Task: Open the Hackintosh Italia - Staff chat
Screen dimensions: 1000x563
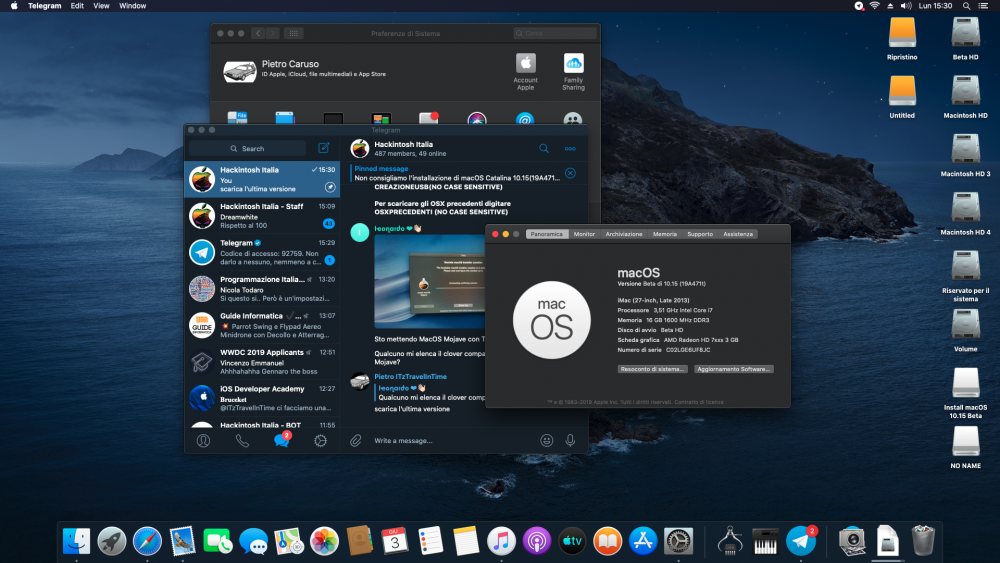Action: click(262, 216)
